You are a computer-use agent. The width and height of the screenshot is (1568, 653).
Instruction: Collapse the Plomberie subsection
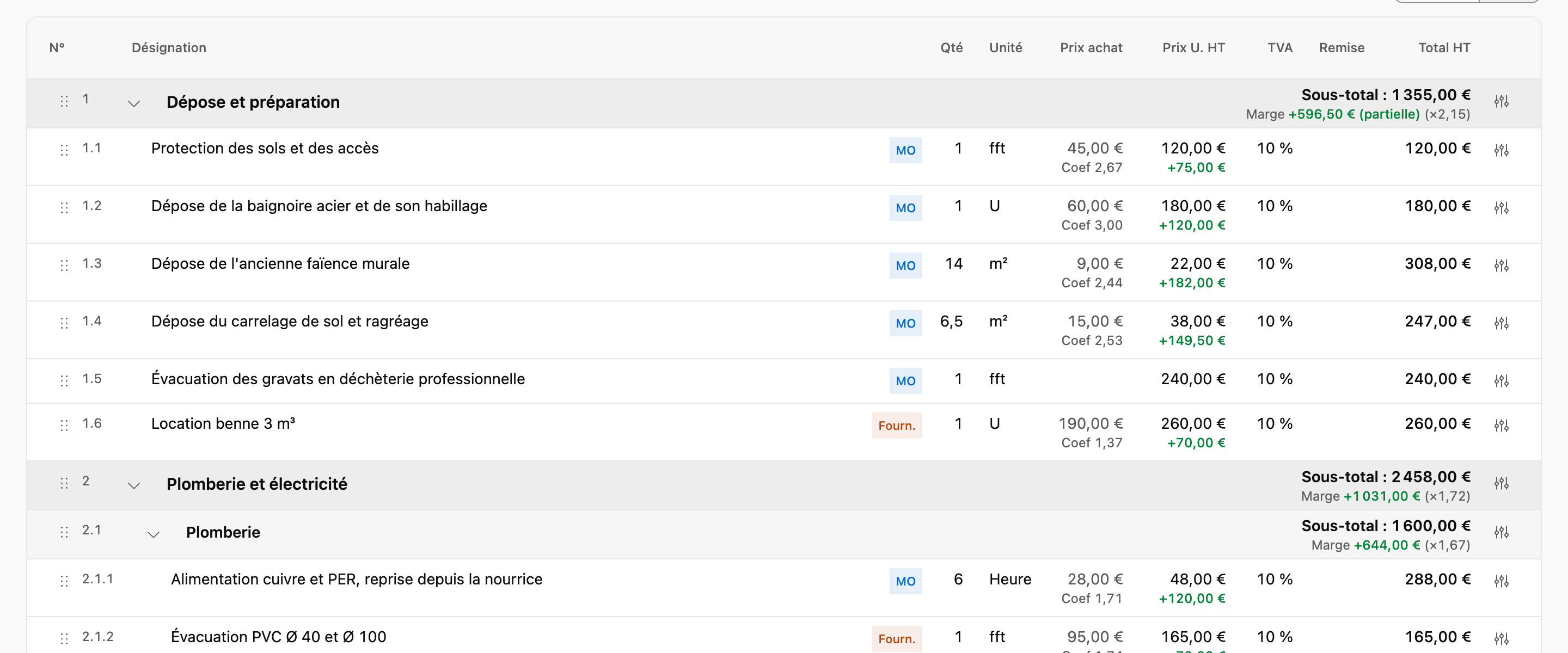pos(154,534)
